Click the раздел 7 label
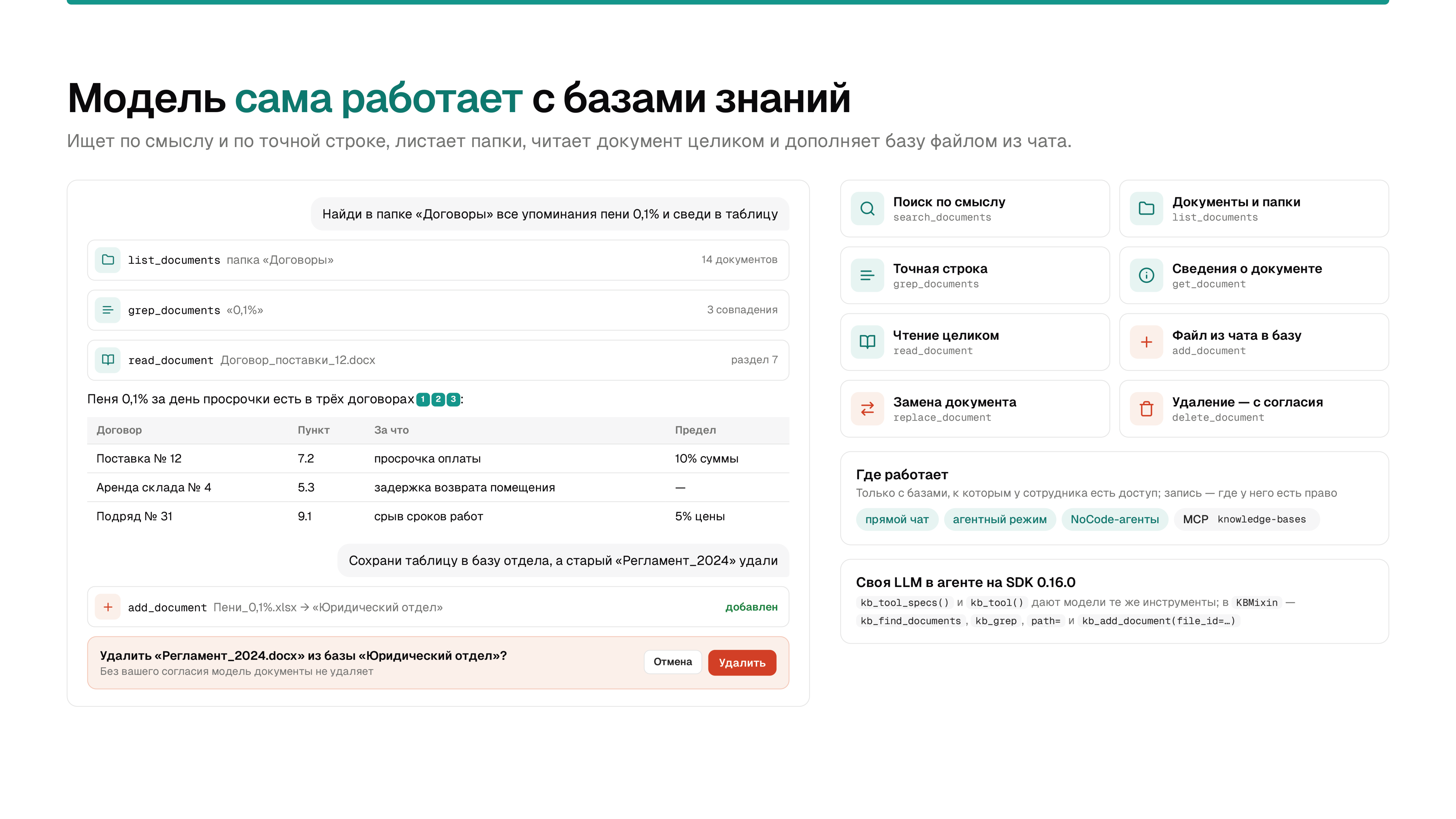The width and height of the screenshot is (1456, 819). click(x=754, y=360)
